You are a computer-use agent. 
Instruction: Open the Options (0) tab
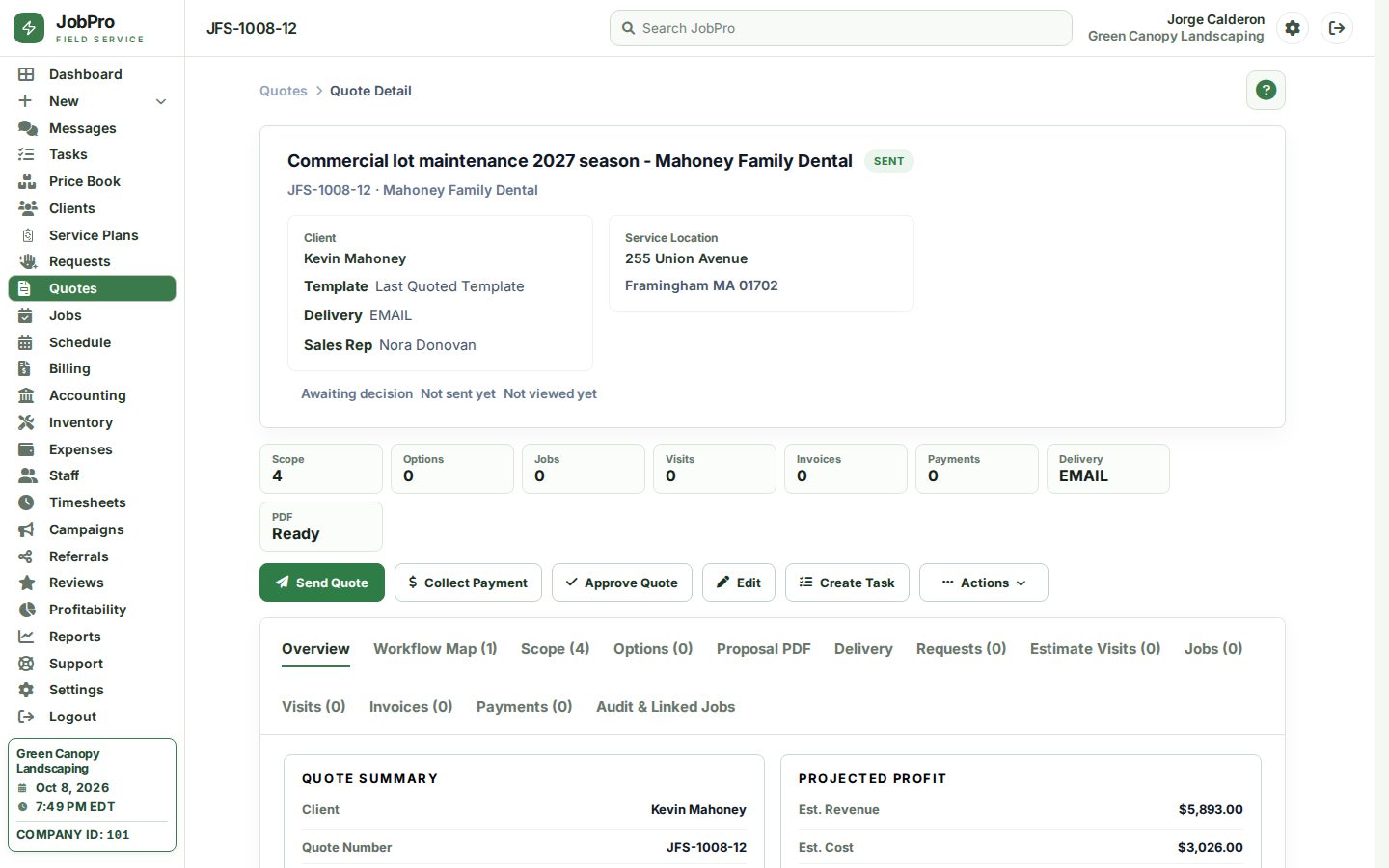point(653,649)
